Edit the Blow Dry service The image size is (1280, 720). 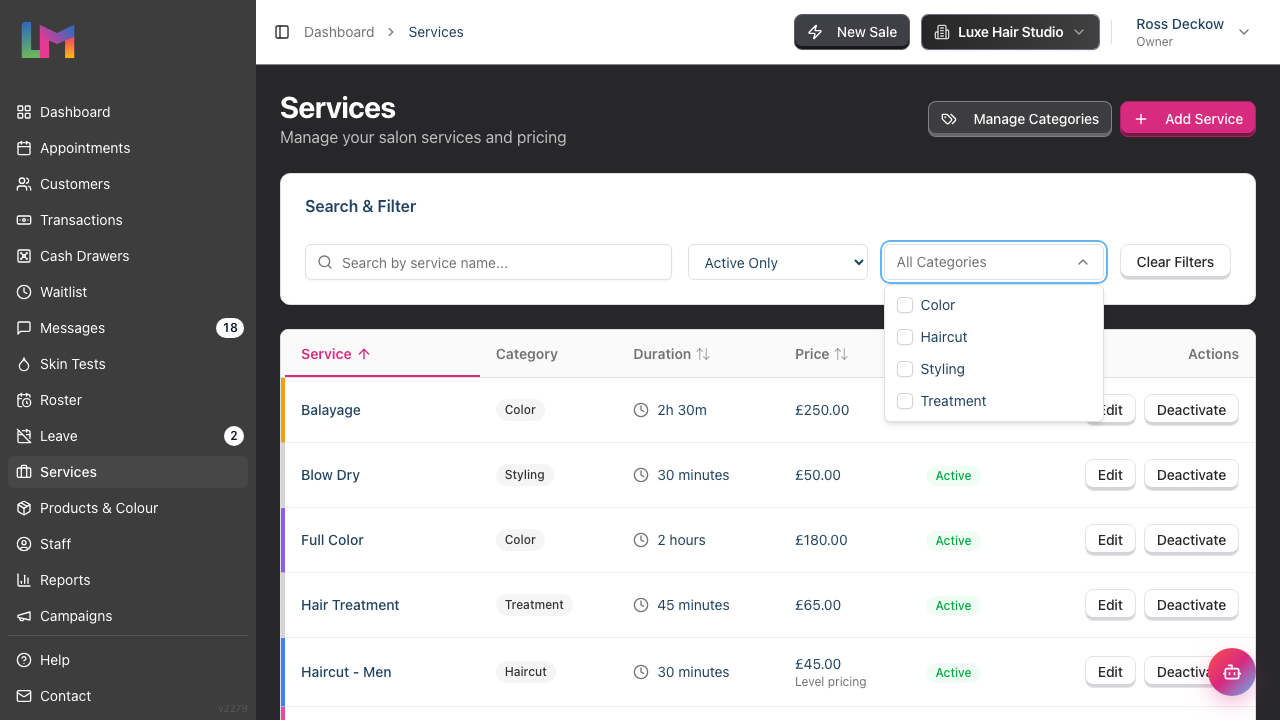(x=1110, y=475)
